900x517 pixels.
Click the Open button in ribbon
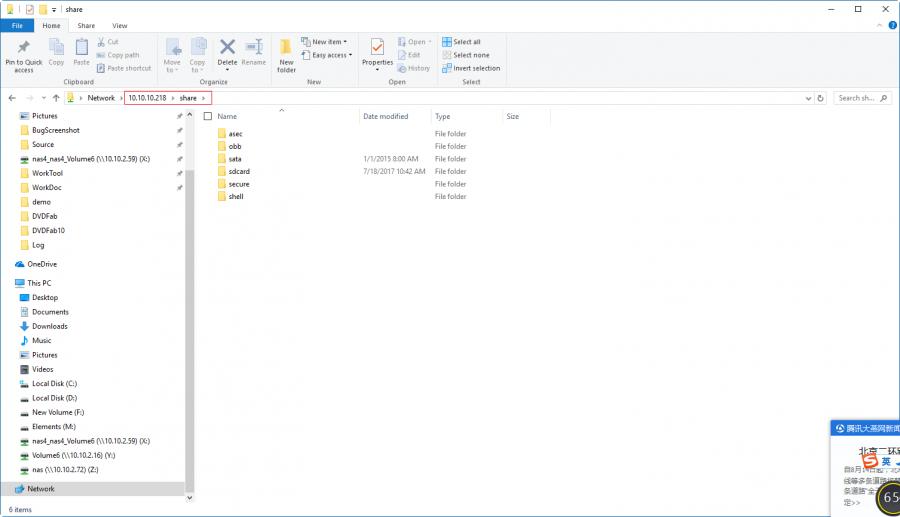click(x=414, y=42)
